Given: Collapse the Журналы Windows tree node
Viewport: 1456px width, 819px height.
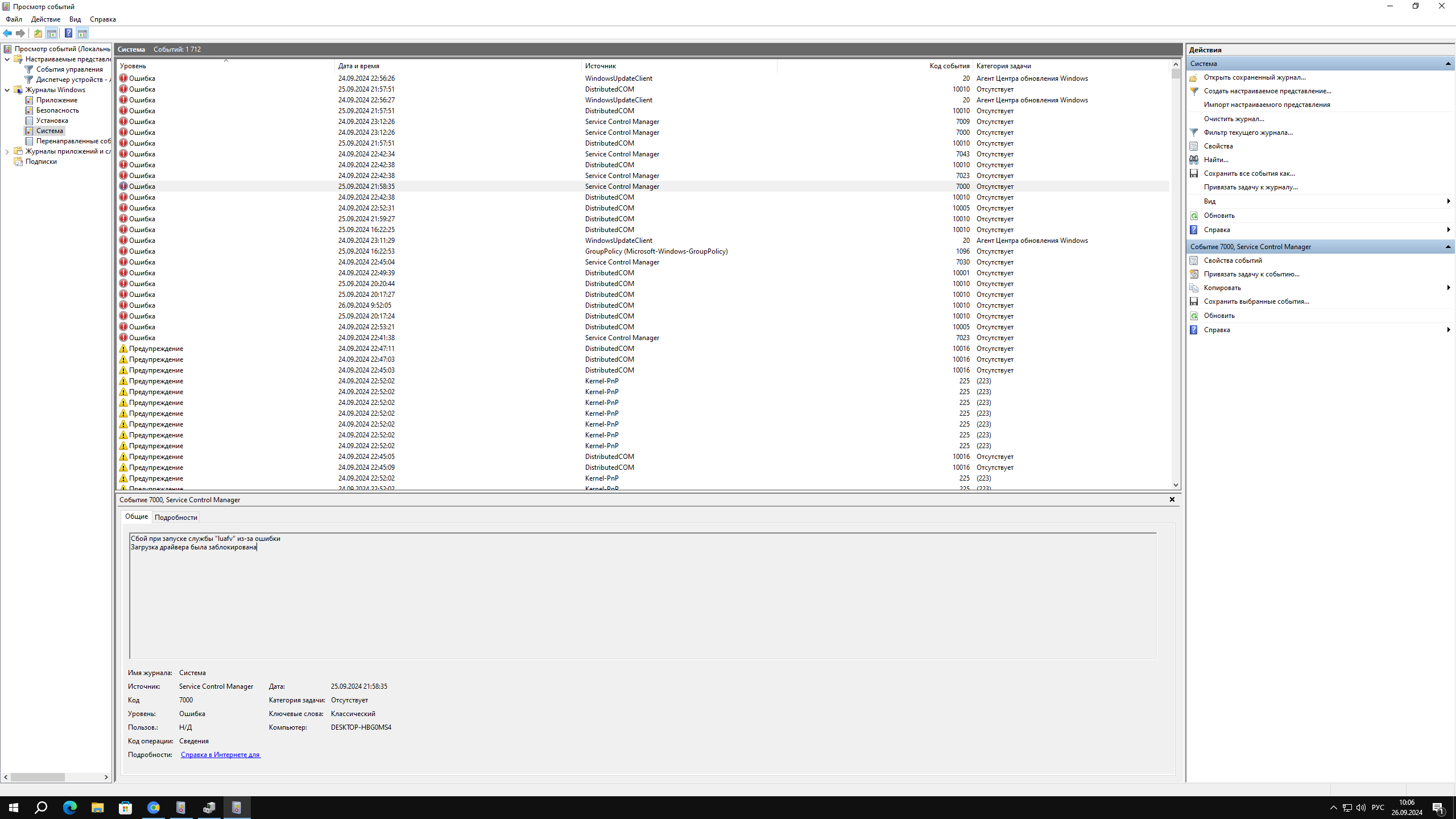Looking at the screenshot, I should tap(7, 90).
